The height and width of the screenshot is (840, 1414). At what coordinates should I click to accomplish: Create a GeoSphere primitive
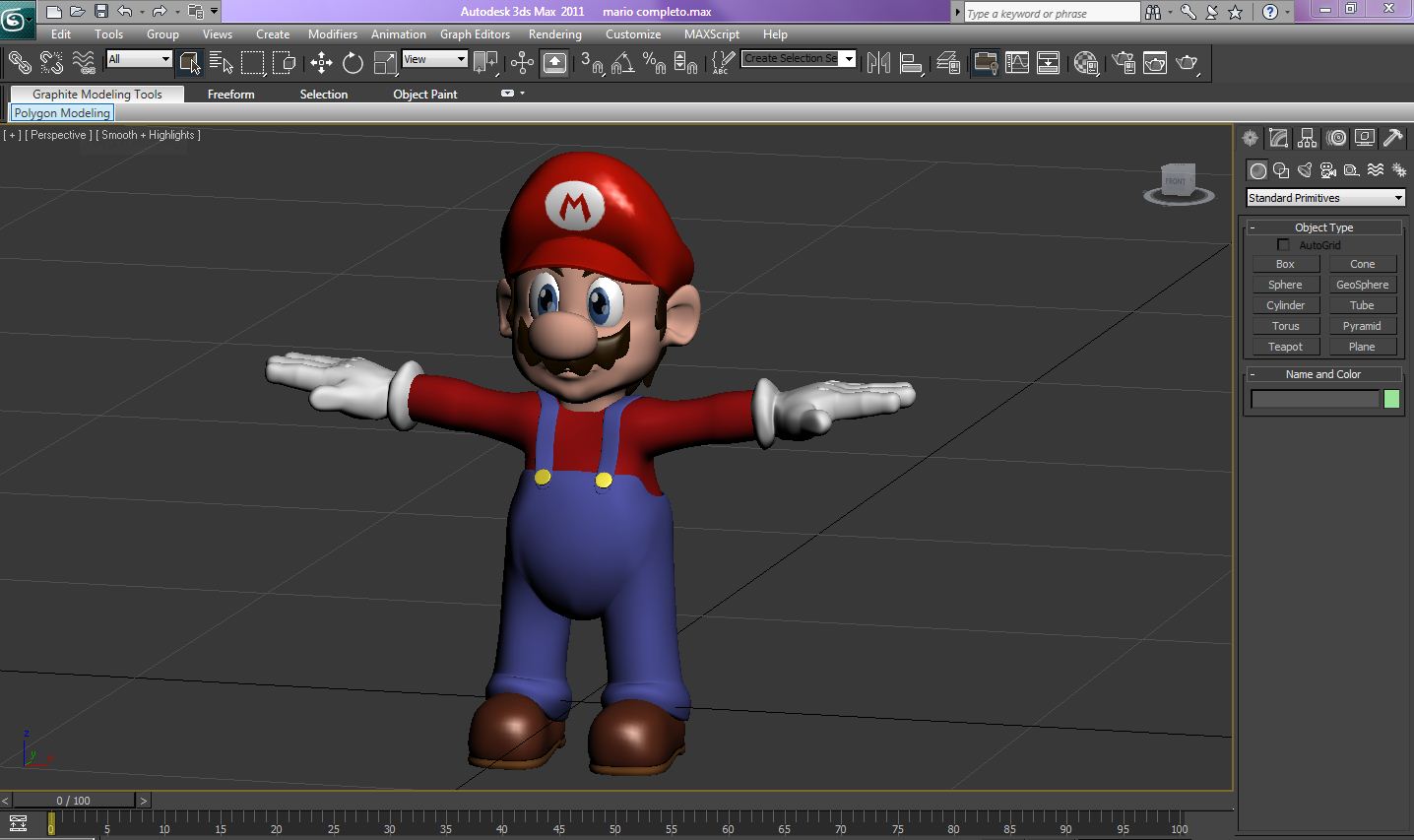pyautogui.click(x=1363, y=285)
